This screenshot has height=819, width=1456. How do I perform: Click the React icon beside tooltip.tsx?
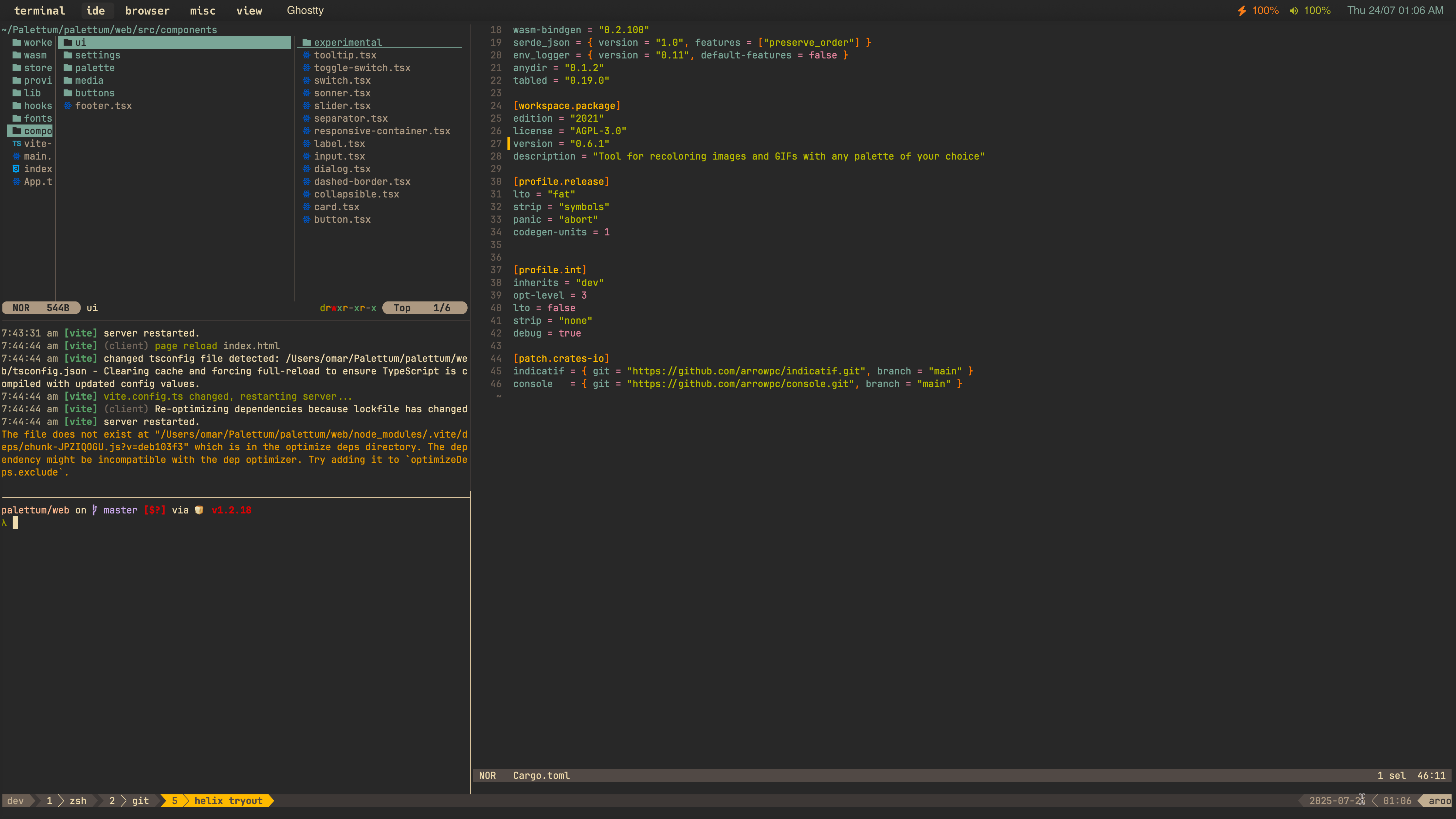pyautogui.click(x=306, y=55)
